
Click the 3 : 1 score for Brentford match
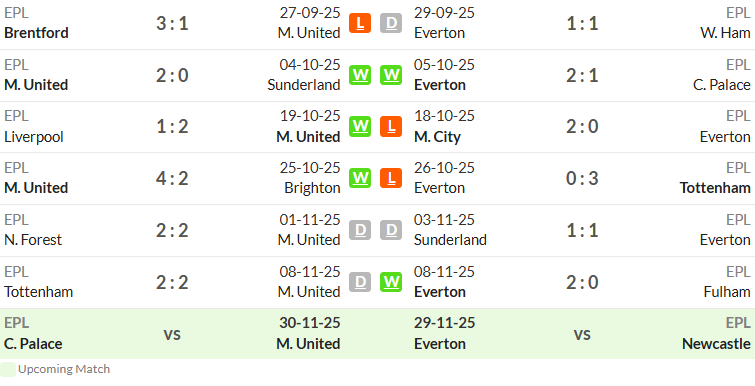coord(172,23)
